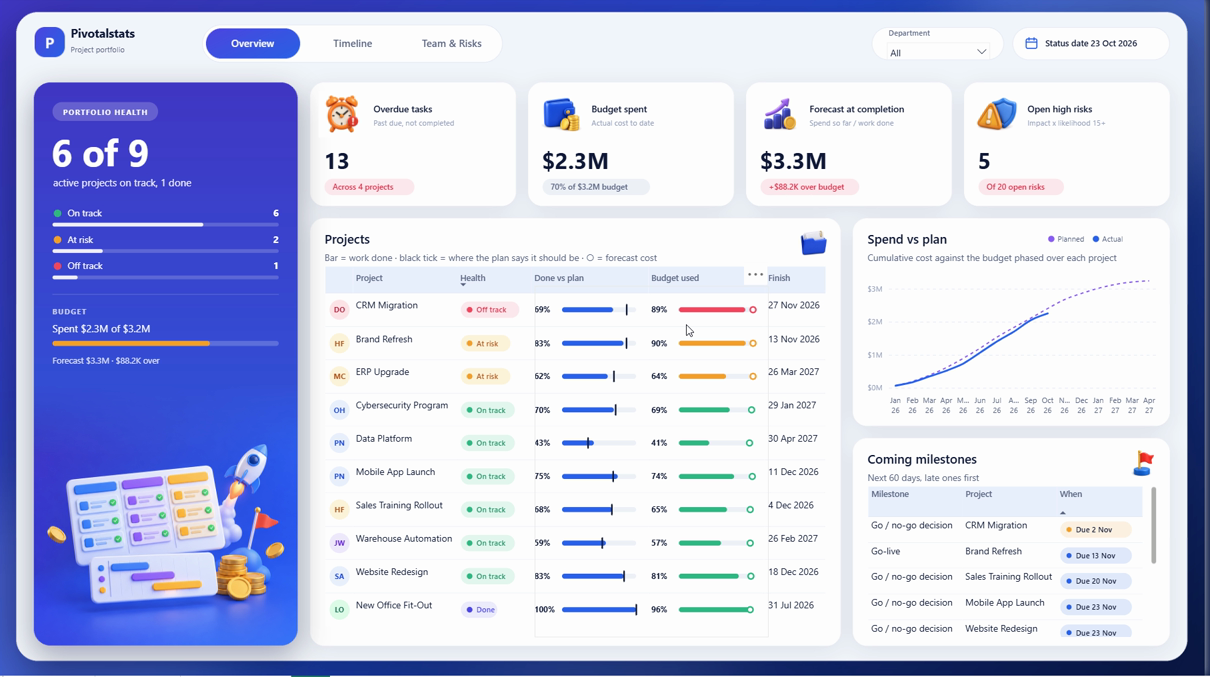The width and height of the screenshot is (1210, 677).
Task: Click the Coming milestones scrollbar
Action: [1153, 525]
